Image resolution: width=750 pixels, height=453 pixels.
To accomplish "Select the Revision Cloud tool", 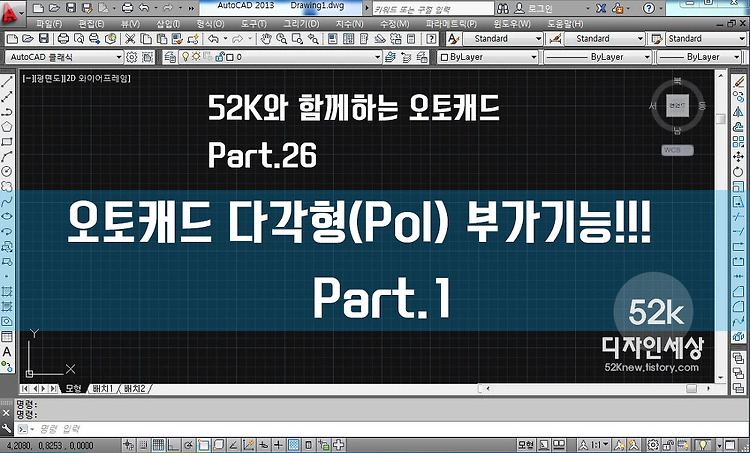I will (x=7, y=186).
